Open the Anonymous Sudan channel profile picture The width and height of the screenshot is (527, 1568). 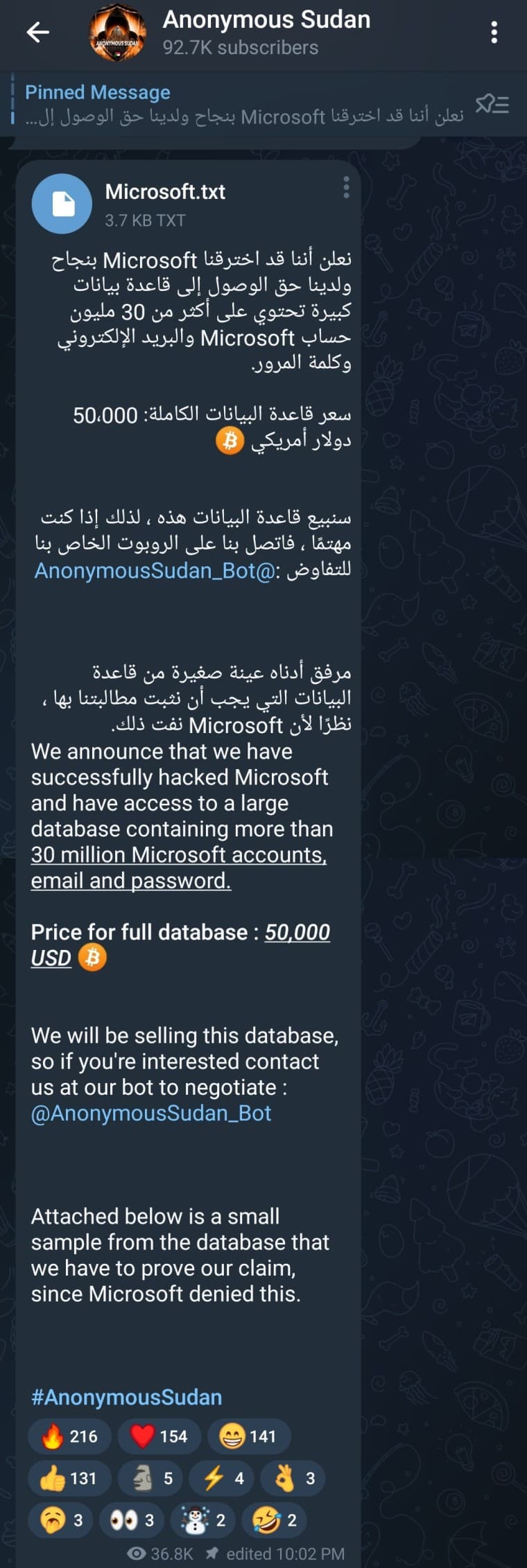click(x=118, y=33)
